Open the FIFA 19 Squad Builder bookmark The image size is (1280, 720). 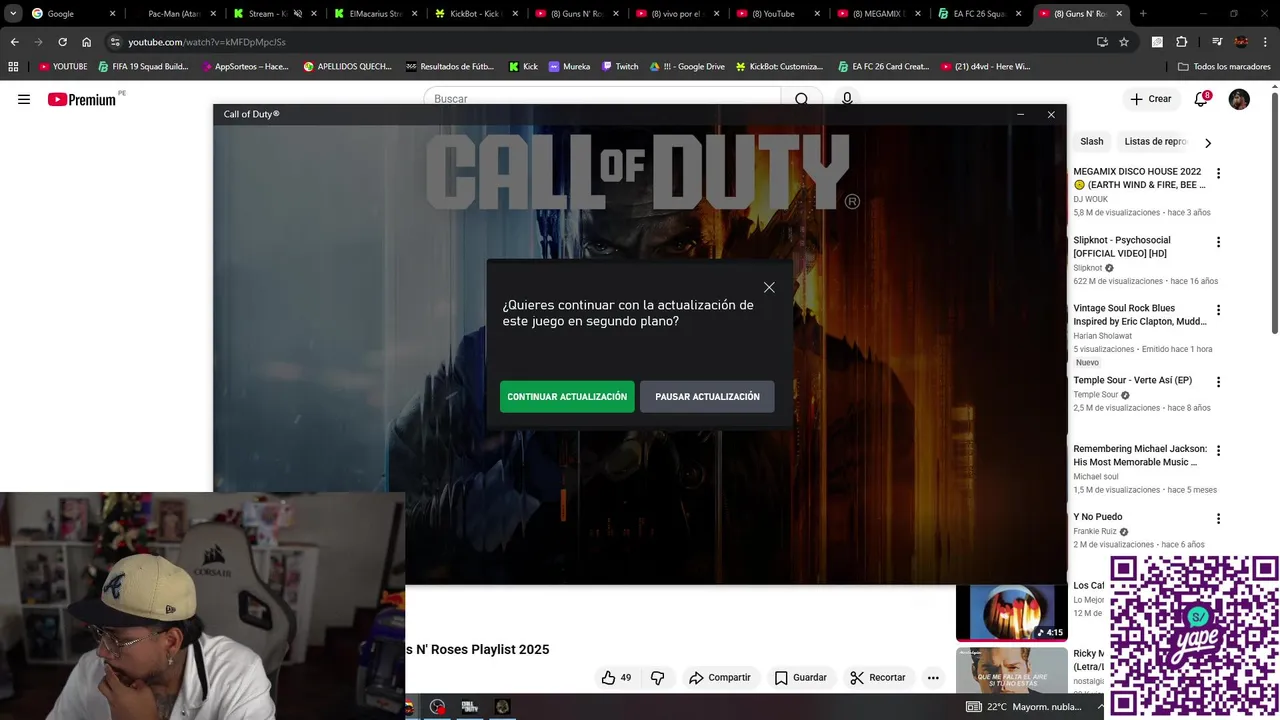click(x=143, y=66)
